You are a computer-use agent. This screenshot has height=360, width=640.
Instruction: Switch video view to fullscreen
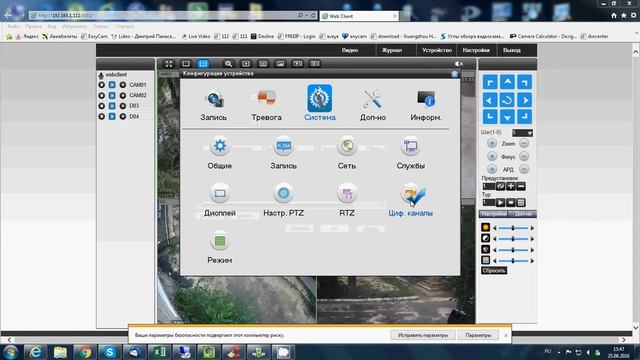coord(169,64)
